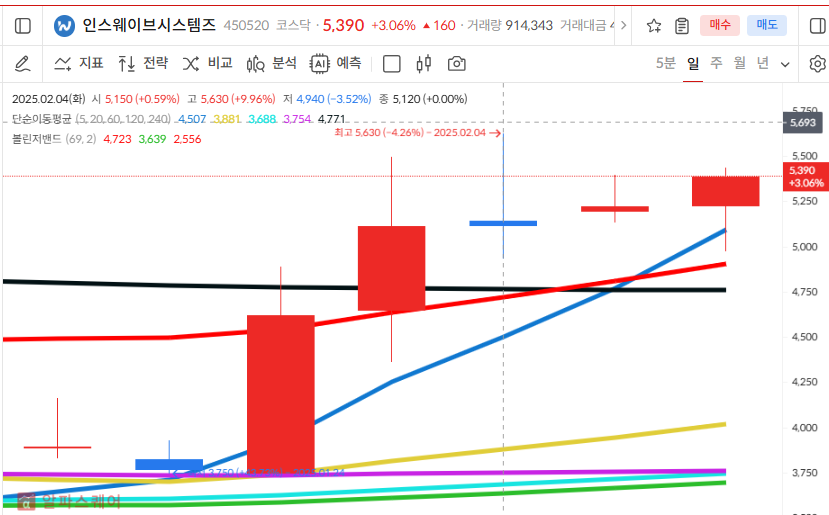Expand the timeframe dropdown chevron
The image size is (829, 515).
[785, 65]
